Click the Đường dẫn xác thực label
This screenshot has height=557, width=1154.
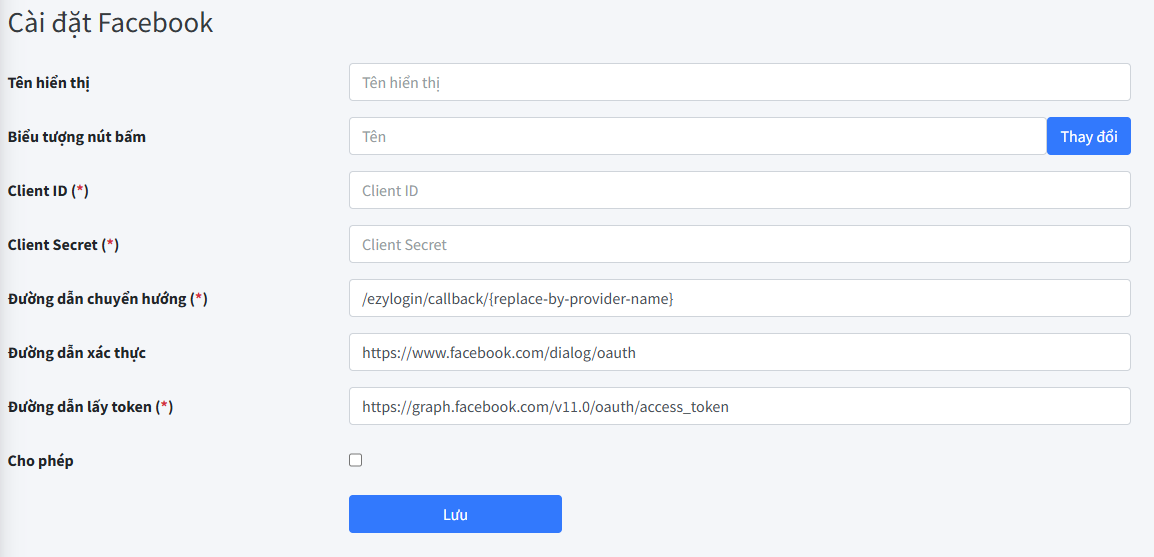[77, 353]
